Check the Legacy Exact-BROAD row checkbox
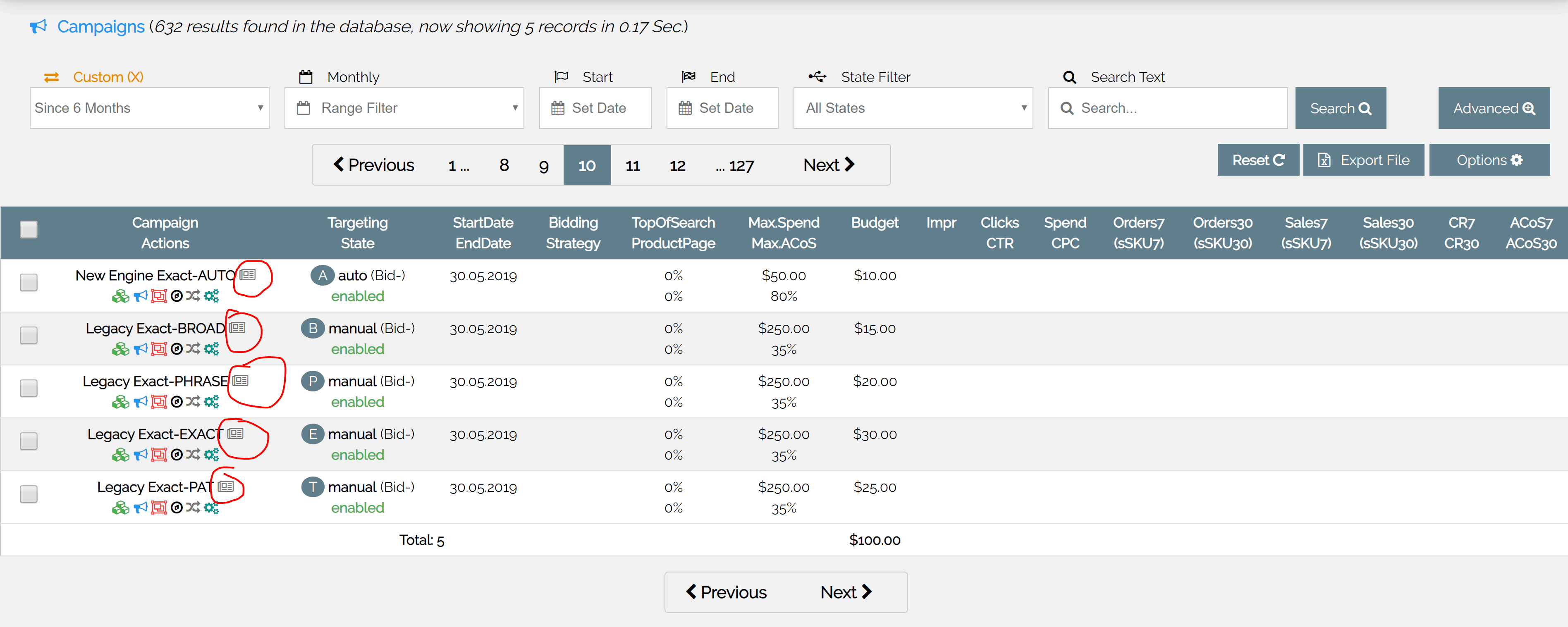The image size is (1568, 627). click(29, 336)
